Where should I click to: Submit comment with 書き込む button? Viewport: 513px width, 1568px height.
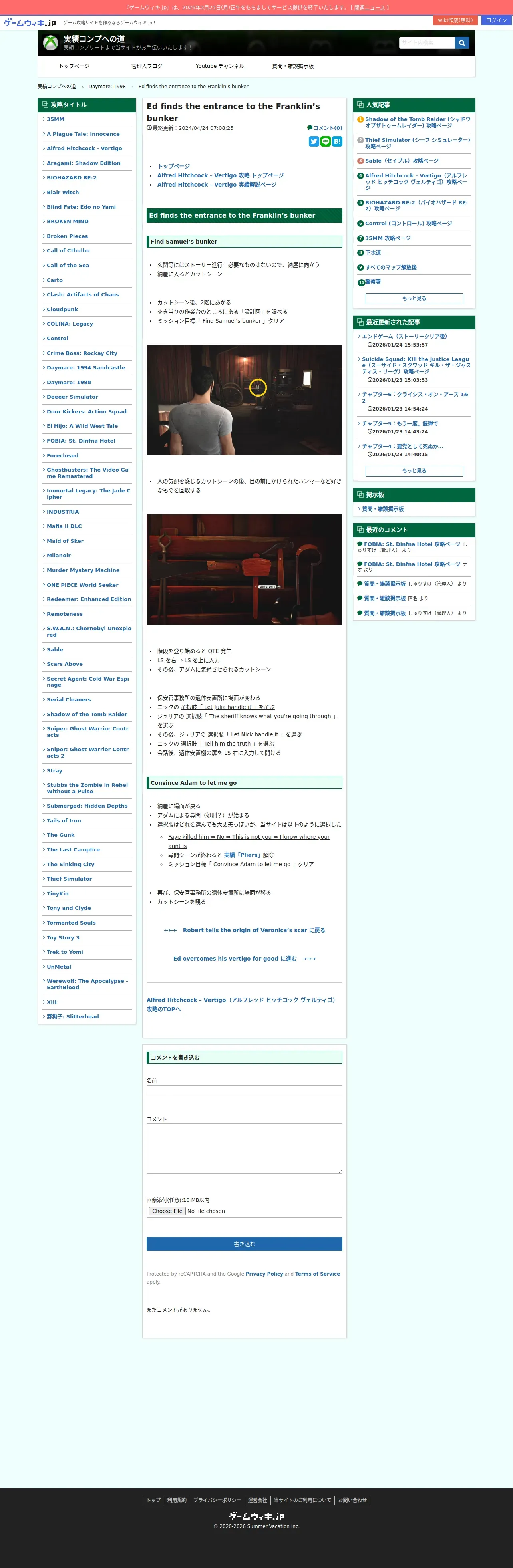(245, 1244)
